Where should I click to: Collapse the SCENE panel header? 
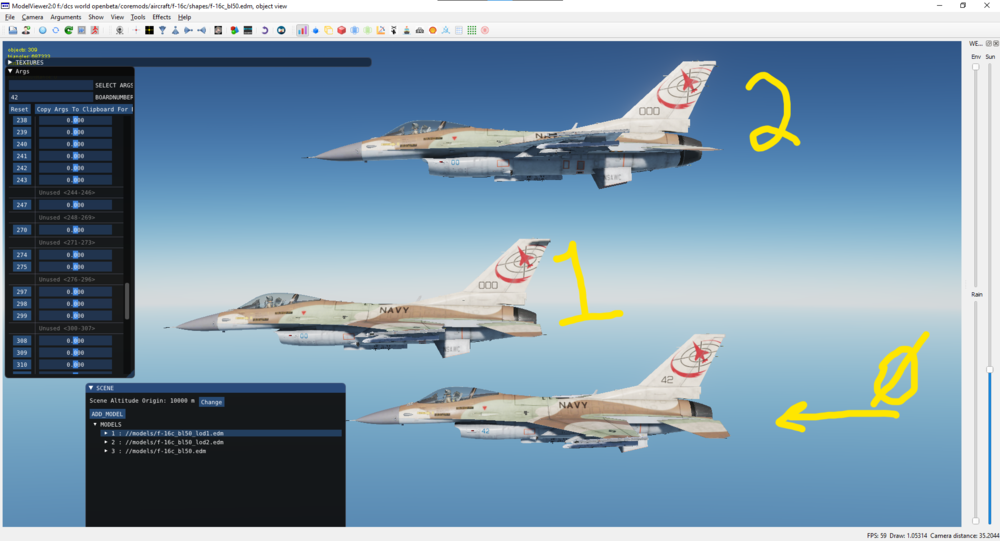91,388
